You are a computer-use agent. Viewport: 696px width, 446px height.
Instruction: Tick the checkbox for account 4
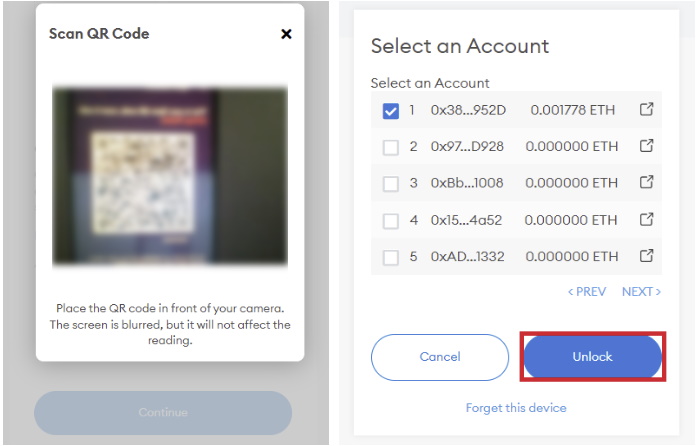pyautogui.click(x=391, y=221)
